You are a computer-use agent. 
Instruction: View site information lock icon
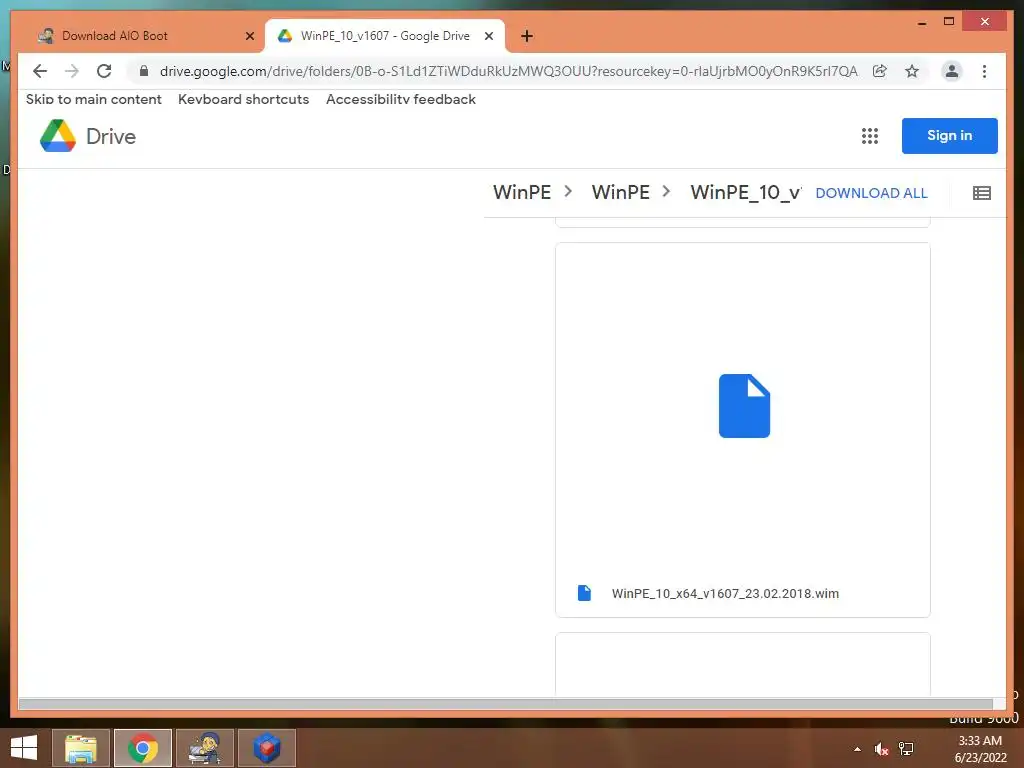coord(144,71)
